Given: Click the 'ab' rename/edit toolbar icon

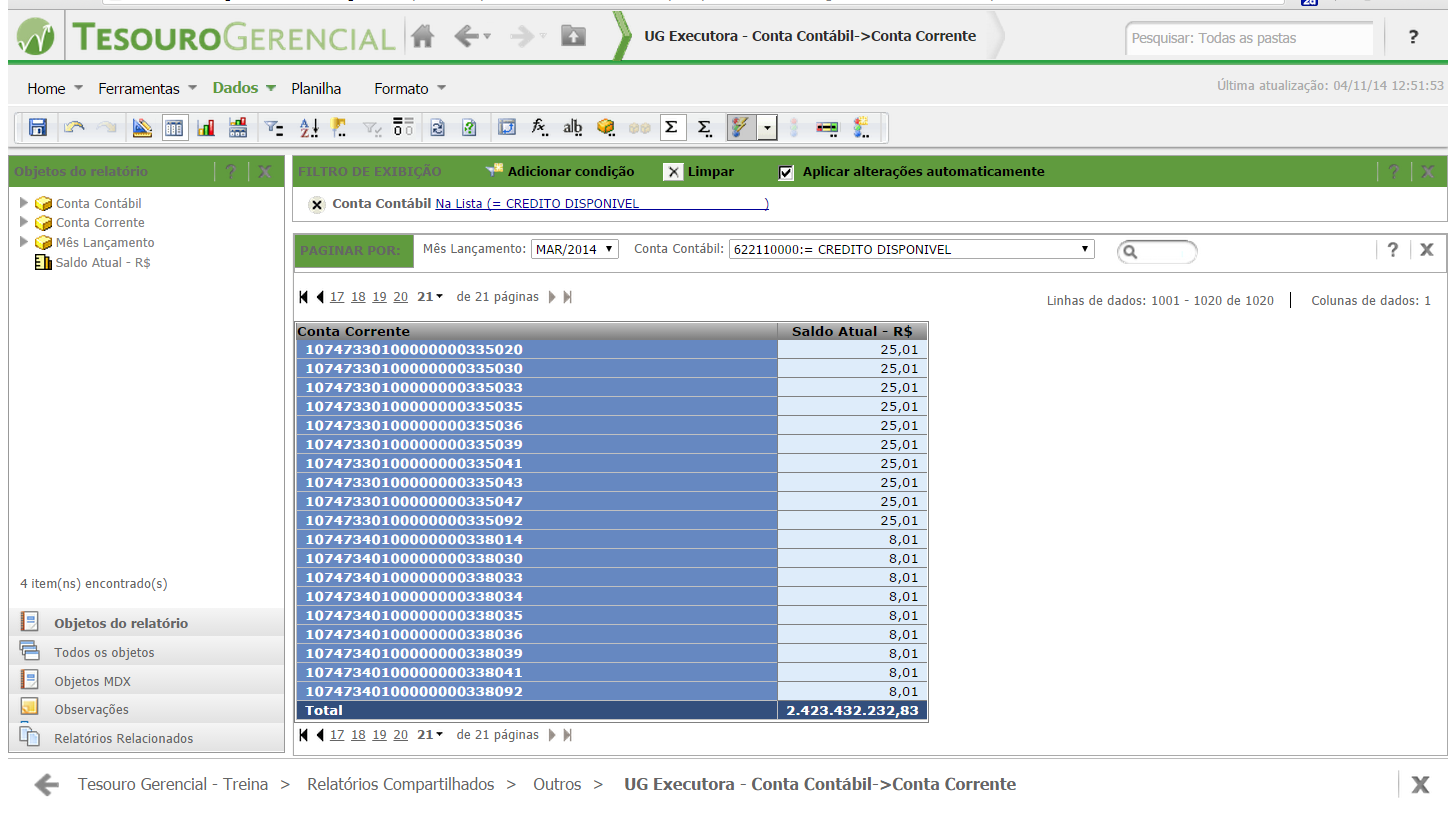Looking at the screenshot, I should pos(572,127).
